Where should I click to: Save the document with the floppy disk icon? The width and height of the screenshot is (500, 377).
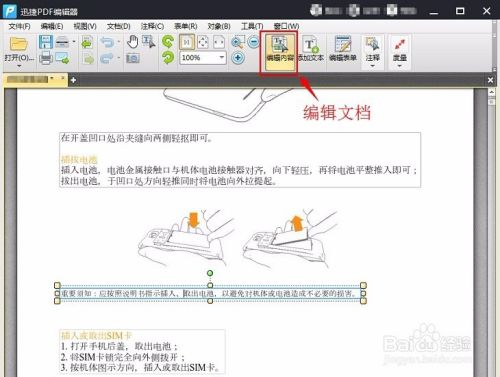46,42
